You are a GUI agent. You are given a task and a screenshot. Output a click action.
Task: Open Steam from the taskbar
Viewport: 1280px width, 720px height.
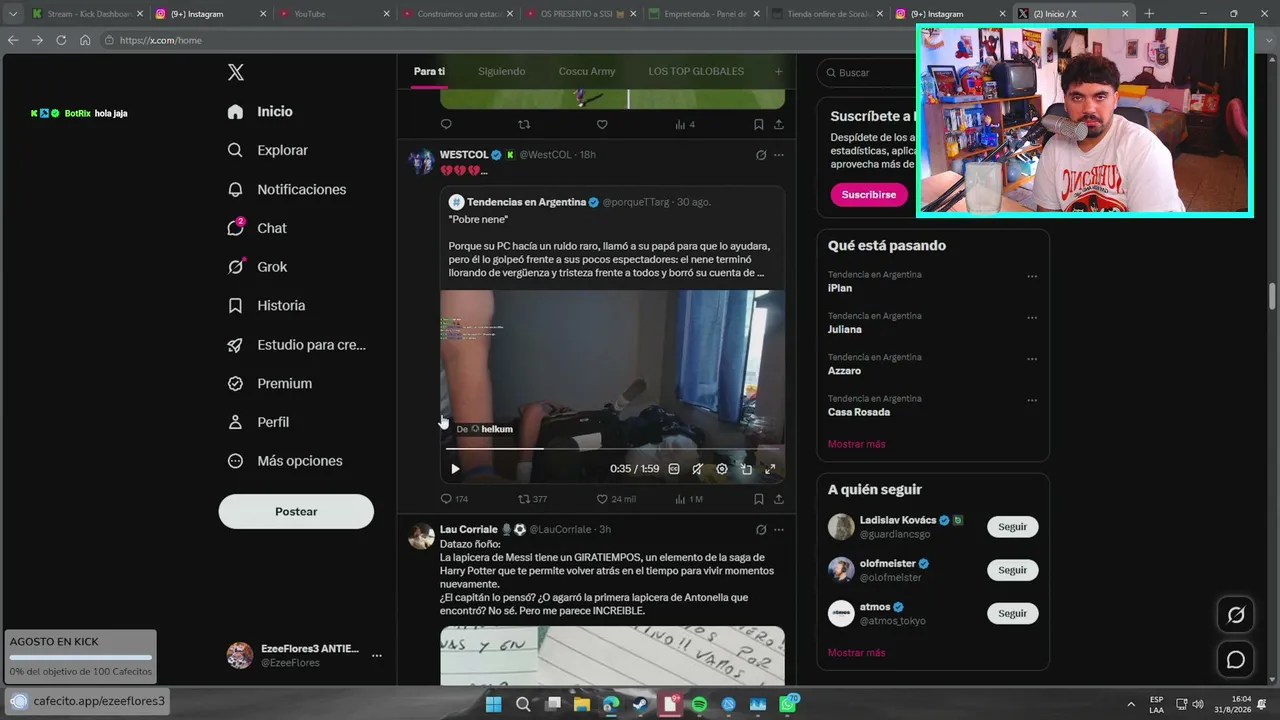coord(640,705)
